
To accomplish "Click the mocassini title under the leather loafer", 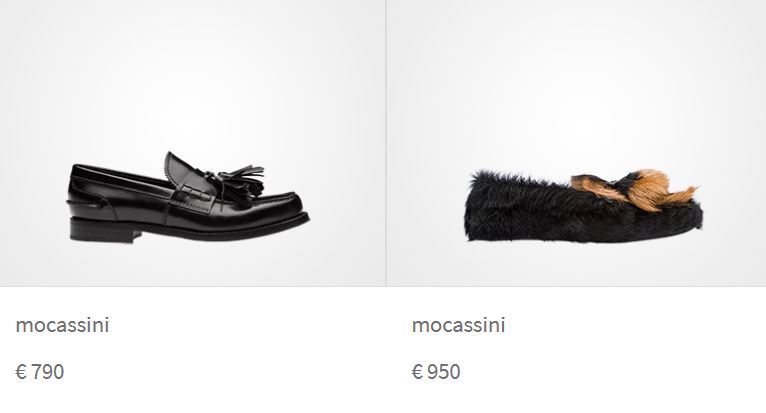I will [x=62, y=325].
